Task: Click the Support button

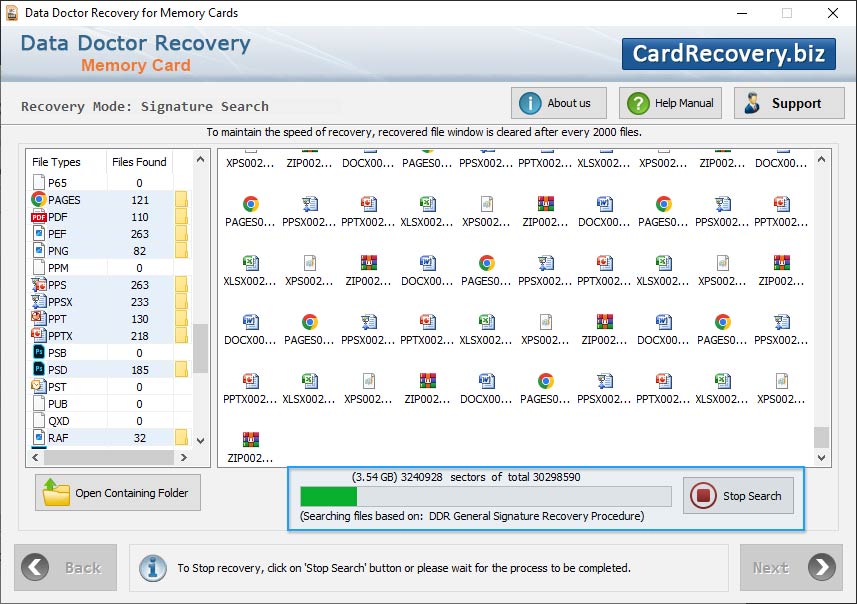Action: (x=789, y=103)
